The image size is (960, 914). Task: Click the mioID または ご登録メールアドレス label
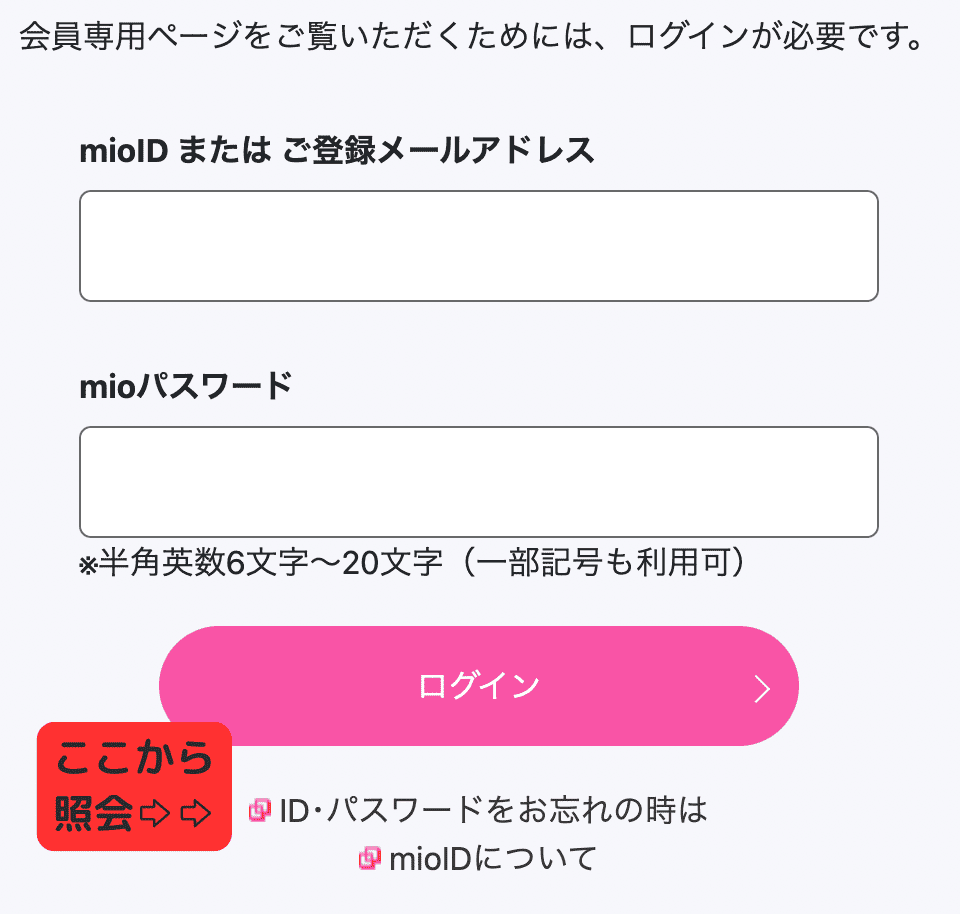[x=337, y=151]
